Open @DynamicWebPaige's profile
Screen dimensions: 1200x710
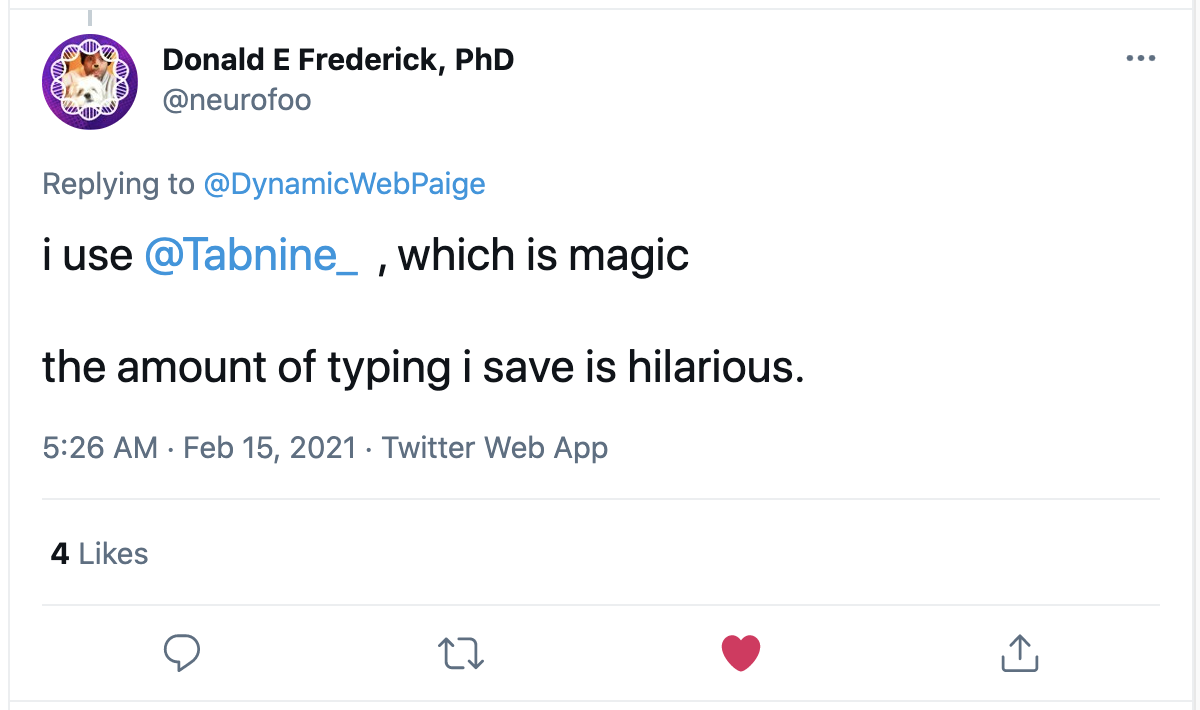coord(344,184)
